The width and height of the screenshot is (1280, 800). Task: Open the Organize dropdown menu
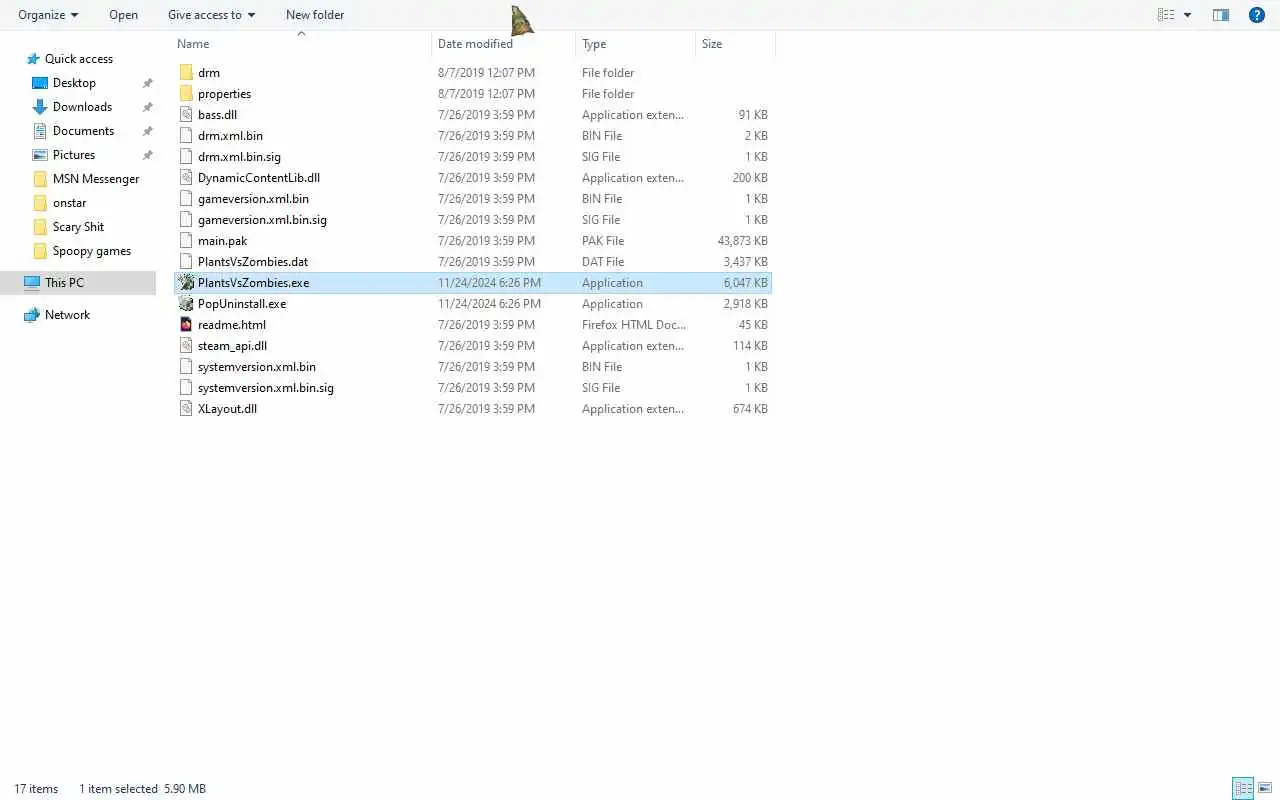coord(48,15)
